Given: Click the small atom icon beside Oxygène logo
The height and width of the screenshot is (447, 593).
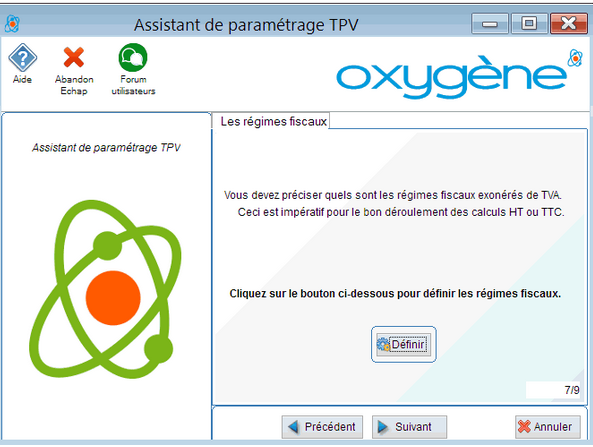Looking at the screenshot, I should point(575,58).
